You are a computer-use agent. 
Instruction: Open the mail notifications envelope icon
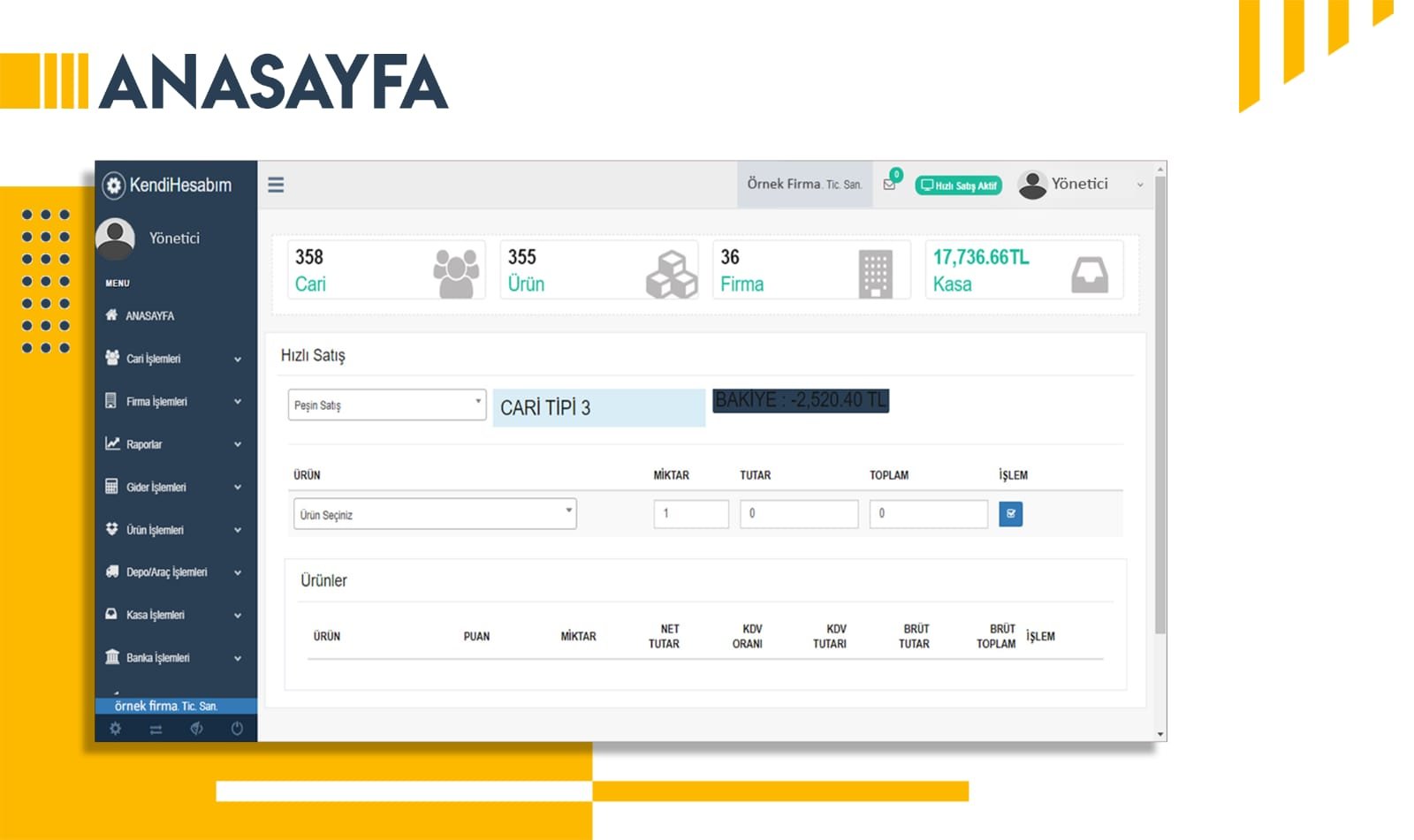889,185
